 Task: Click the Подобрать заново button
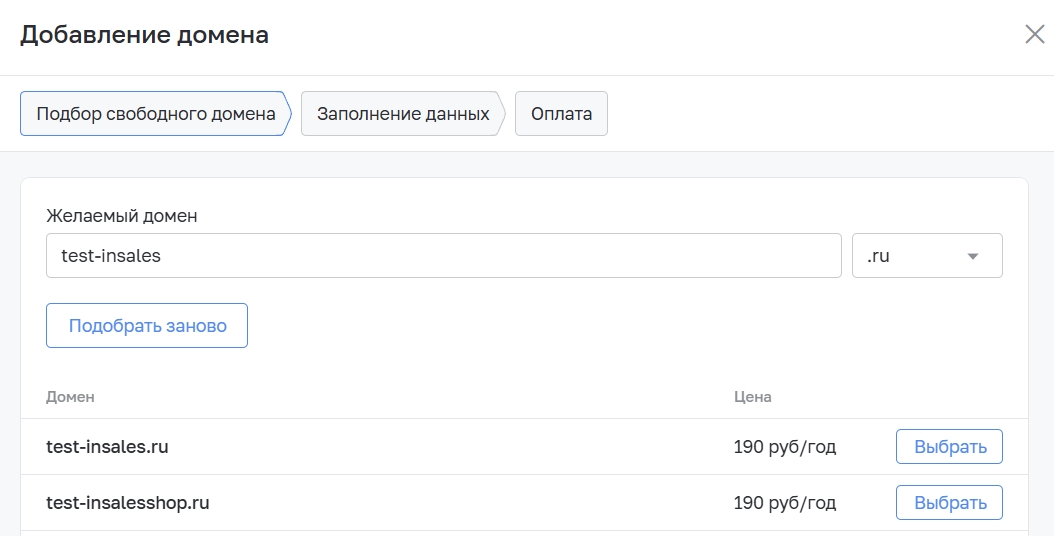point(147,326)
